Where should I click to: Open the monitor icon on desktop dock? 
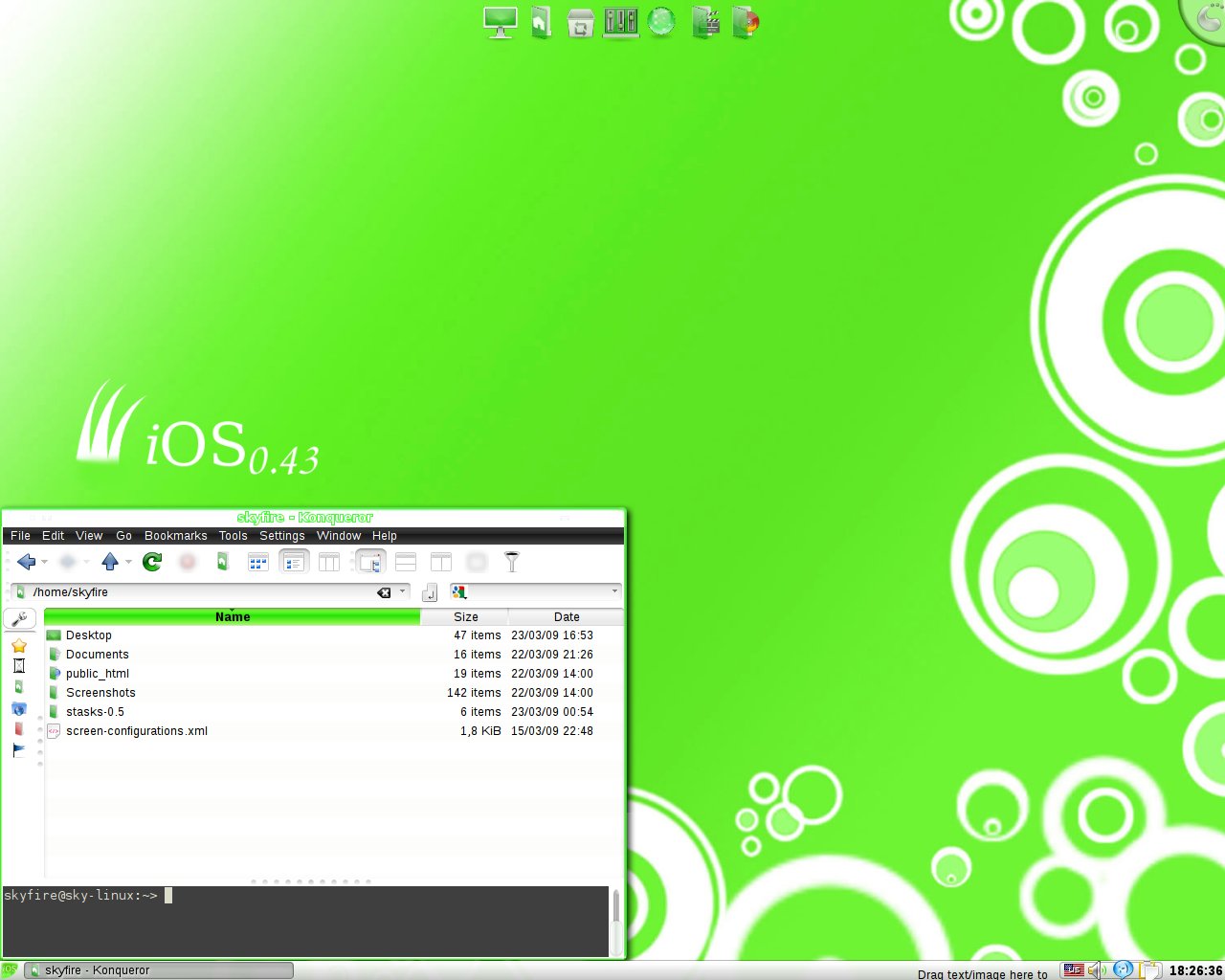click(x=501, y=22)
